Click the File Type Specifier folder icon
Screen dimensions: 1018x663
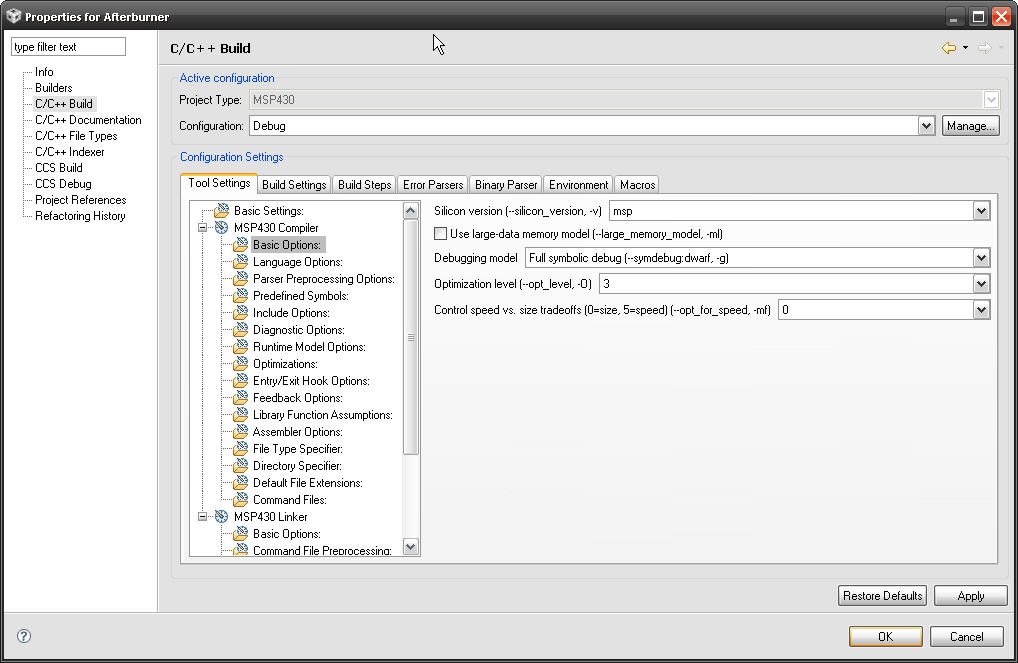click(x=240, y=448)
